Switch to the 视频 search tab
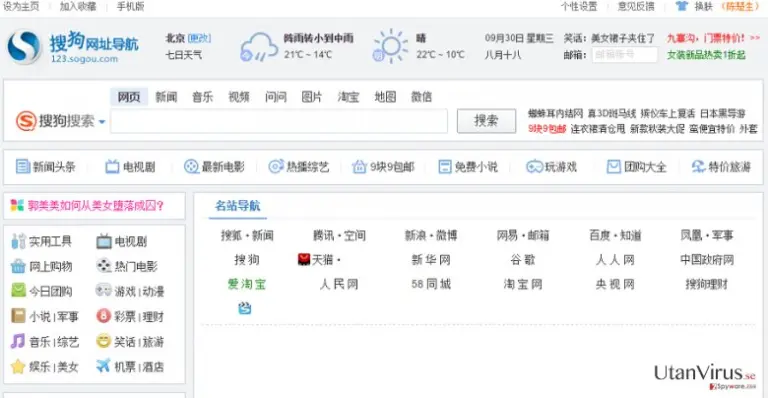The image size is (768, 398). point(239,97)
